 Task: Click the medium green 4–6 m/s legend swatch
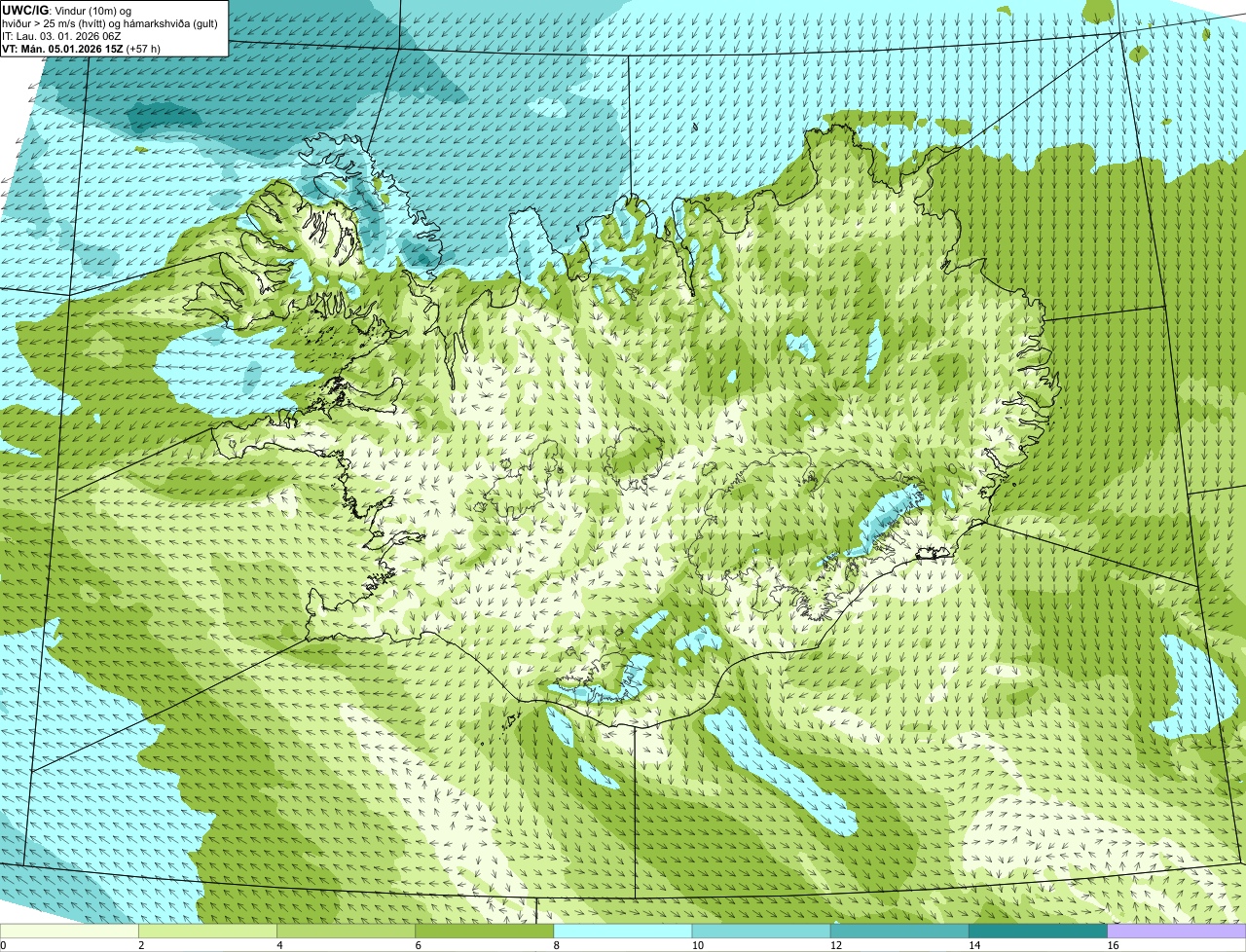[x=347, y=931]
